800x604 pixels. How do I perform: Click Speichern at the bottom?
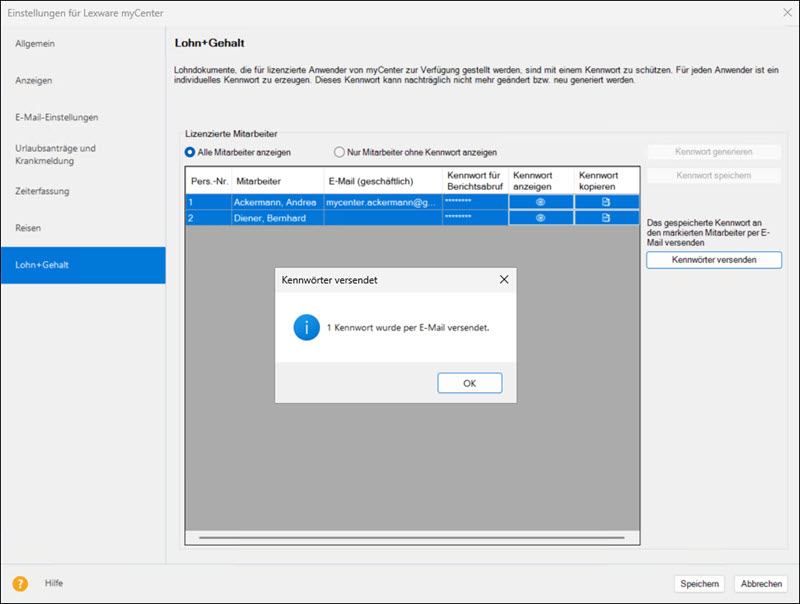[x=699, y=584]
